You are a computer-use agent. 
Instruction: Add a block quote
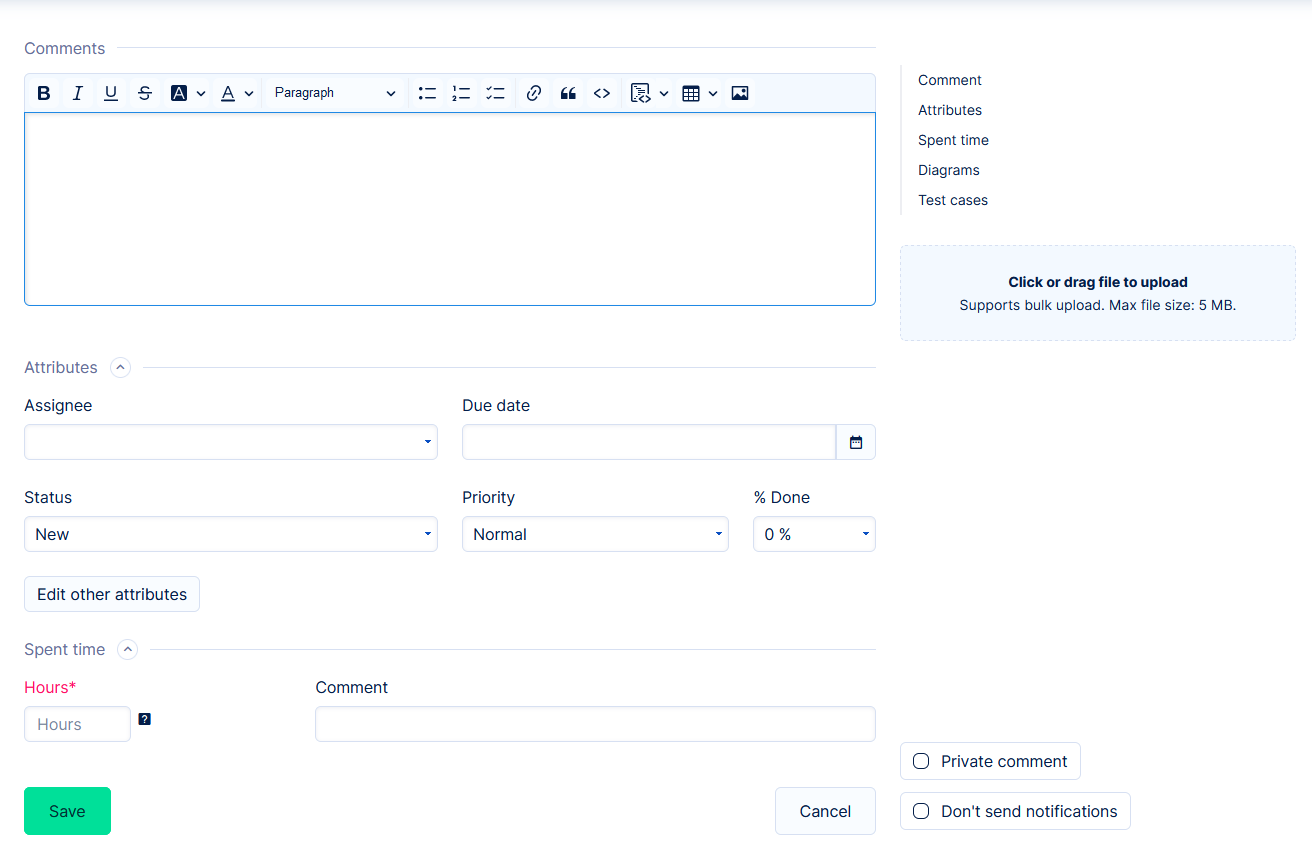coord(568,93)
